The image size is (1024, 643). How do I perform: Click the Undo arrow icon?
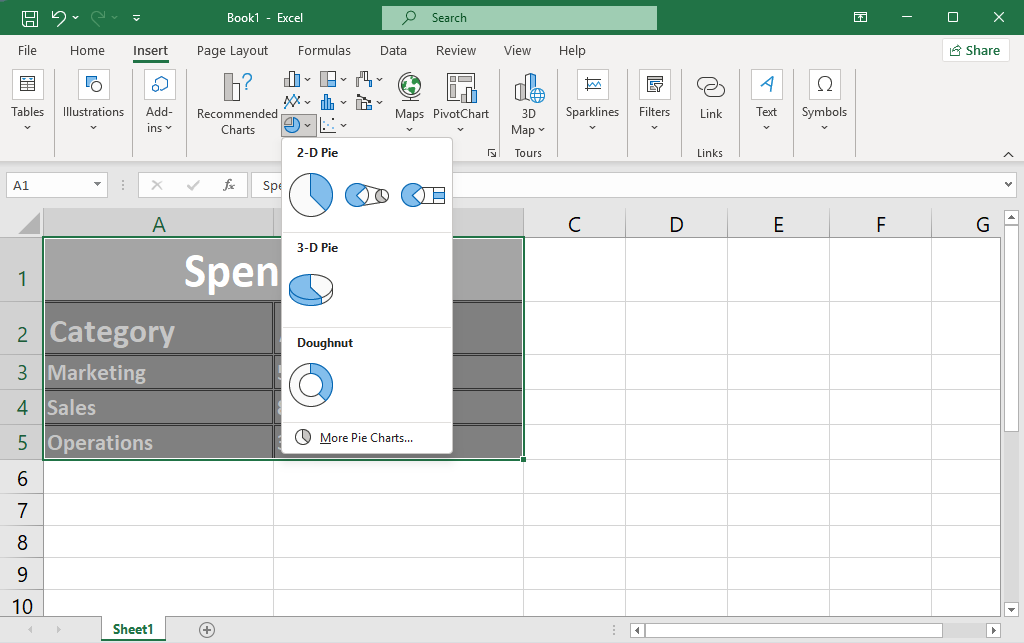click(59, 18)
